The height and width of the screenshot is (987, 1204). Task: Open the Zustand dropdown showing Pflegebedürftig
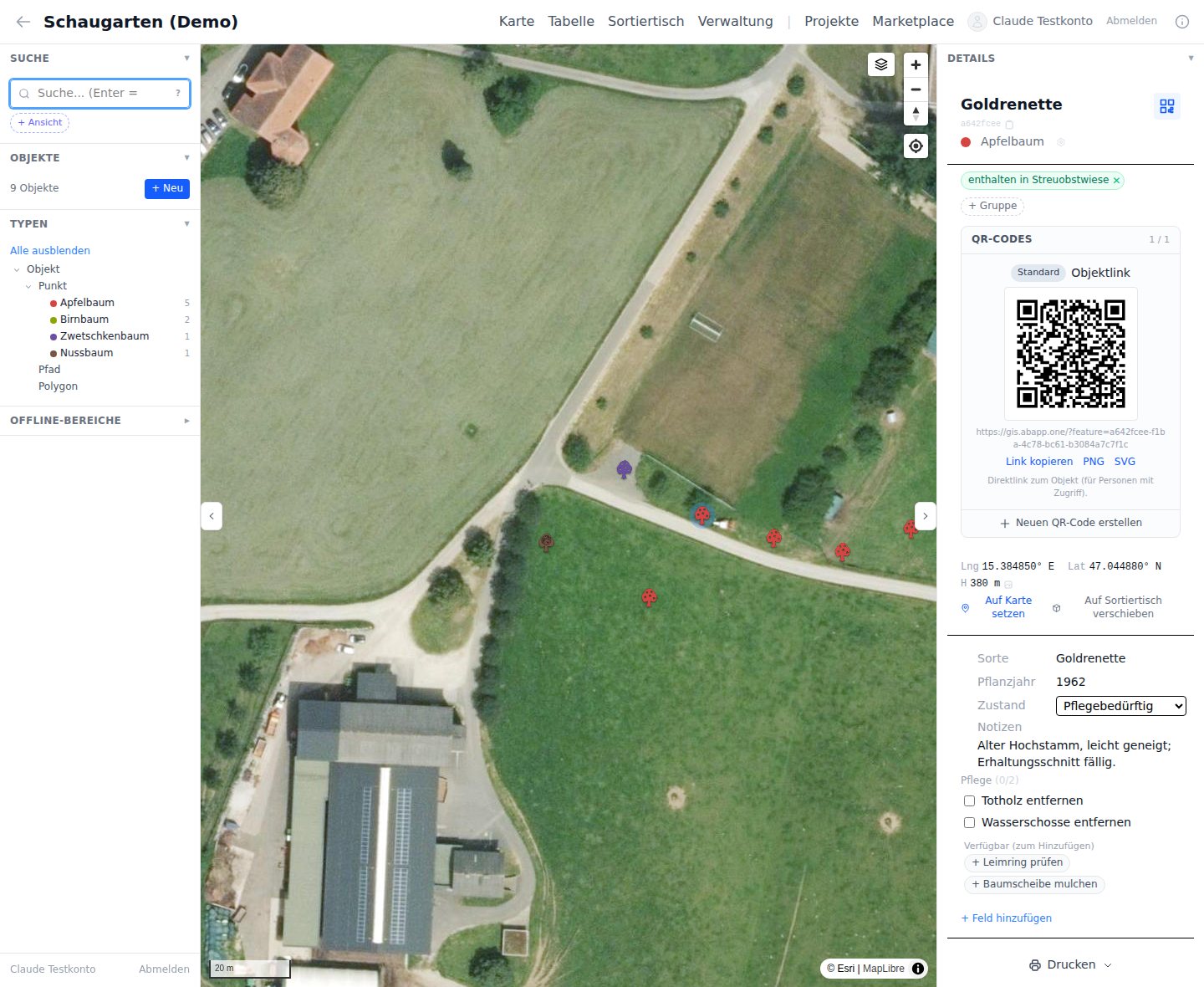(1121, 706)
